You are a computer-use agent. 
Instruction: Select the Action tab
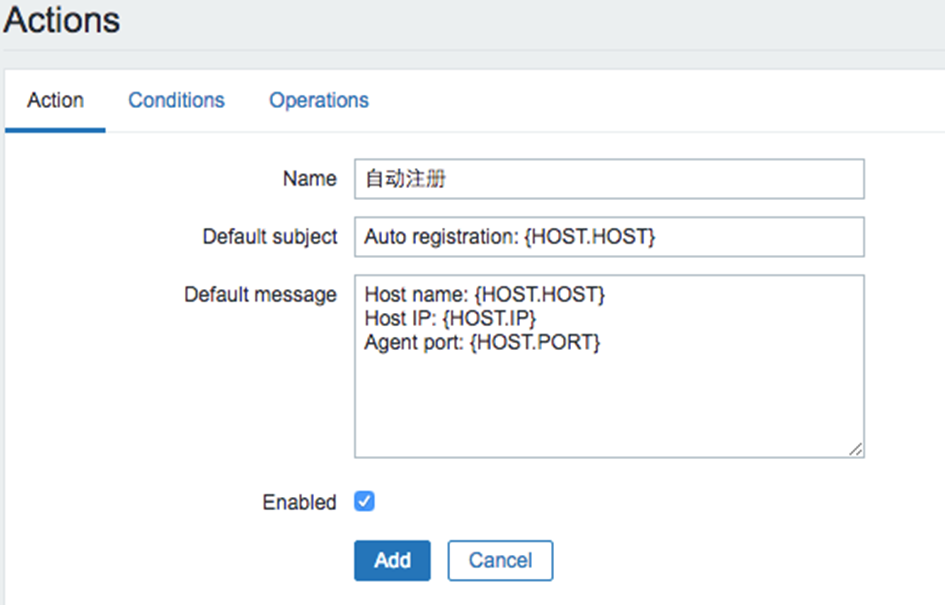pos(55,100)
